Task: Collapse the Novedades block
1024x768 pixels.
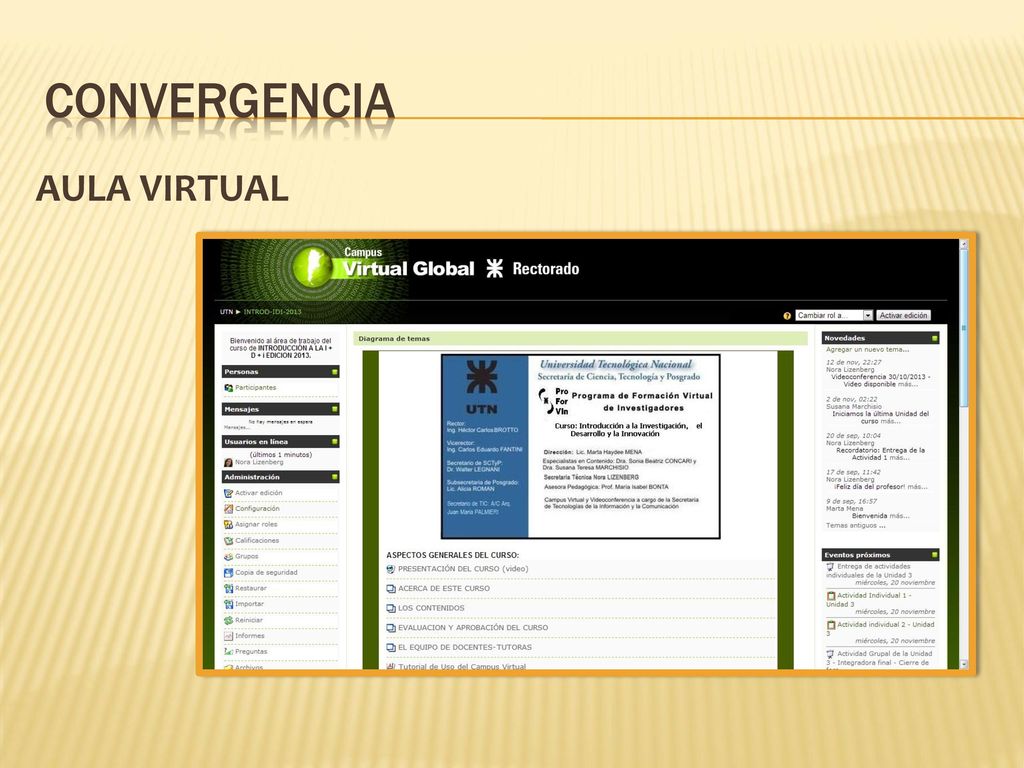Action: tap(935, 338)
